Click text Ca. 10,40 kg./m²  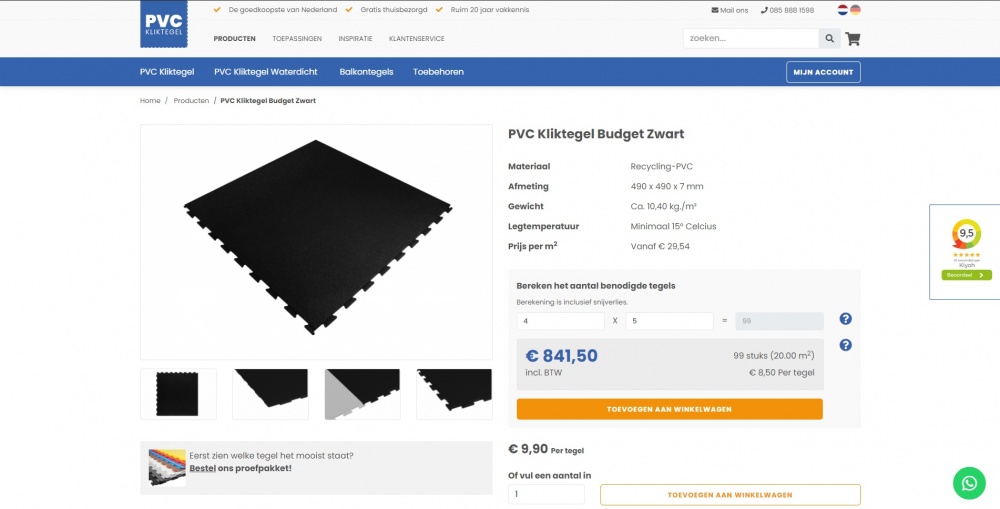pos(663,206)
